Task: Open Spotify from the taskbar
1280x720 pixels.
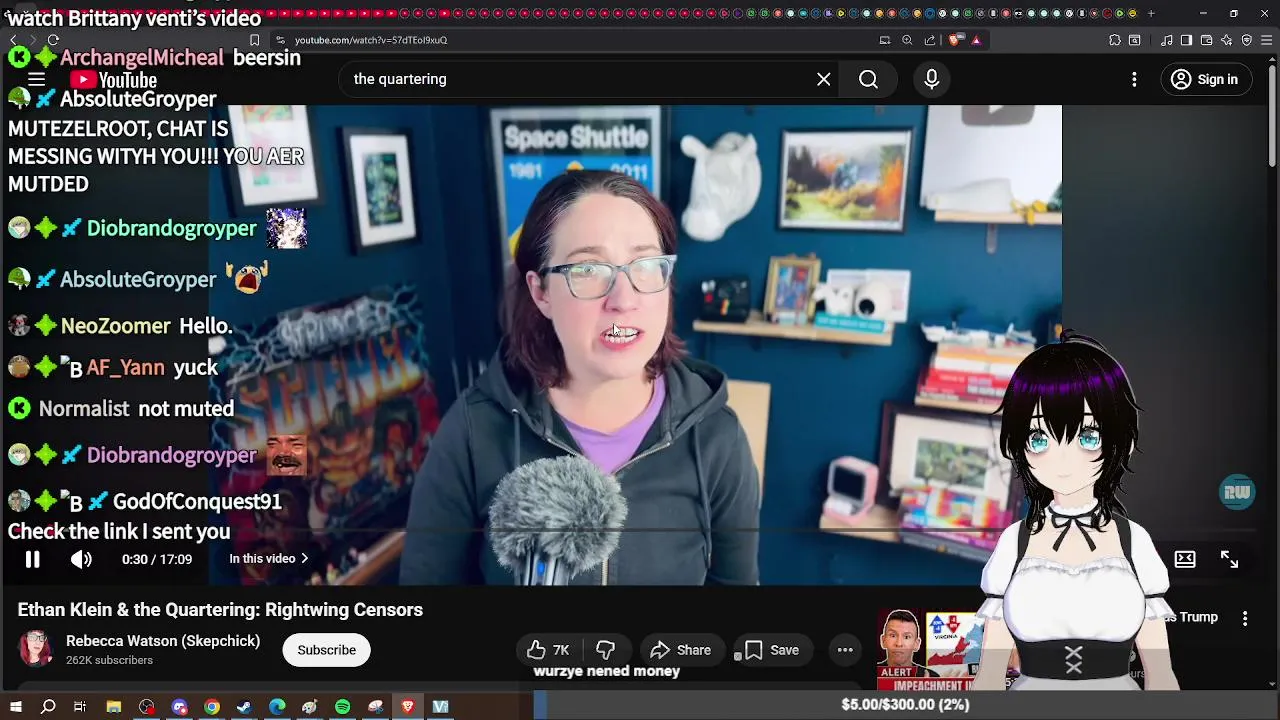Action: (x=342, y=707)
